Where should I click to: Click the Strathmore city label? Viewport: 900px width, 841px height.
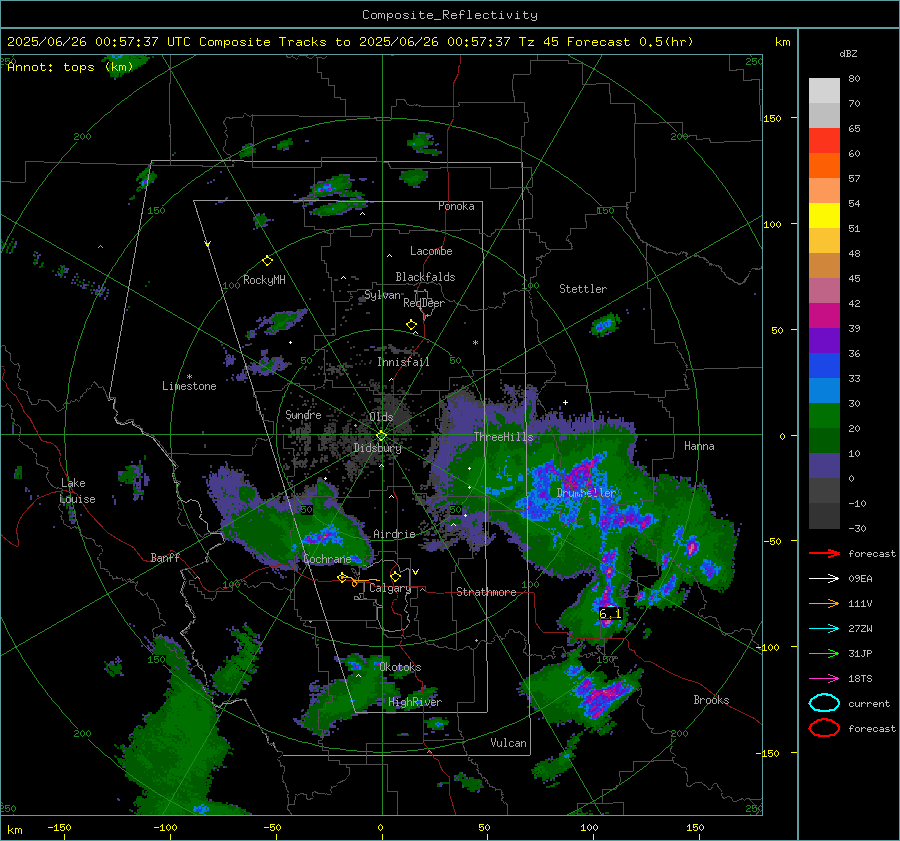pos(486,592)
